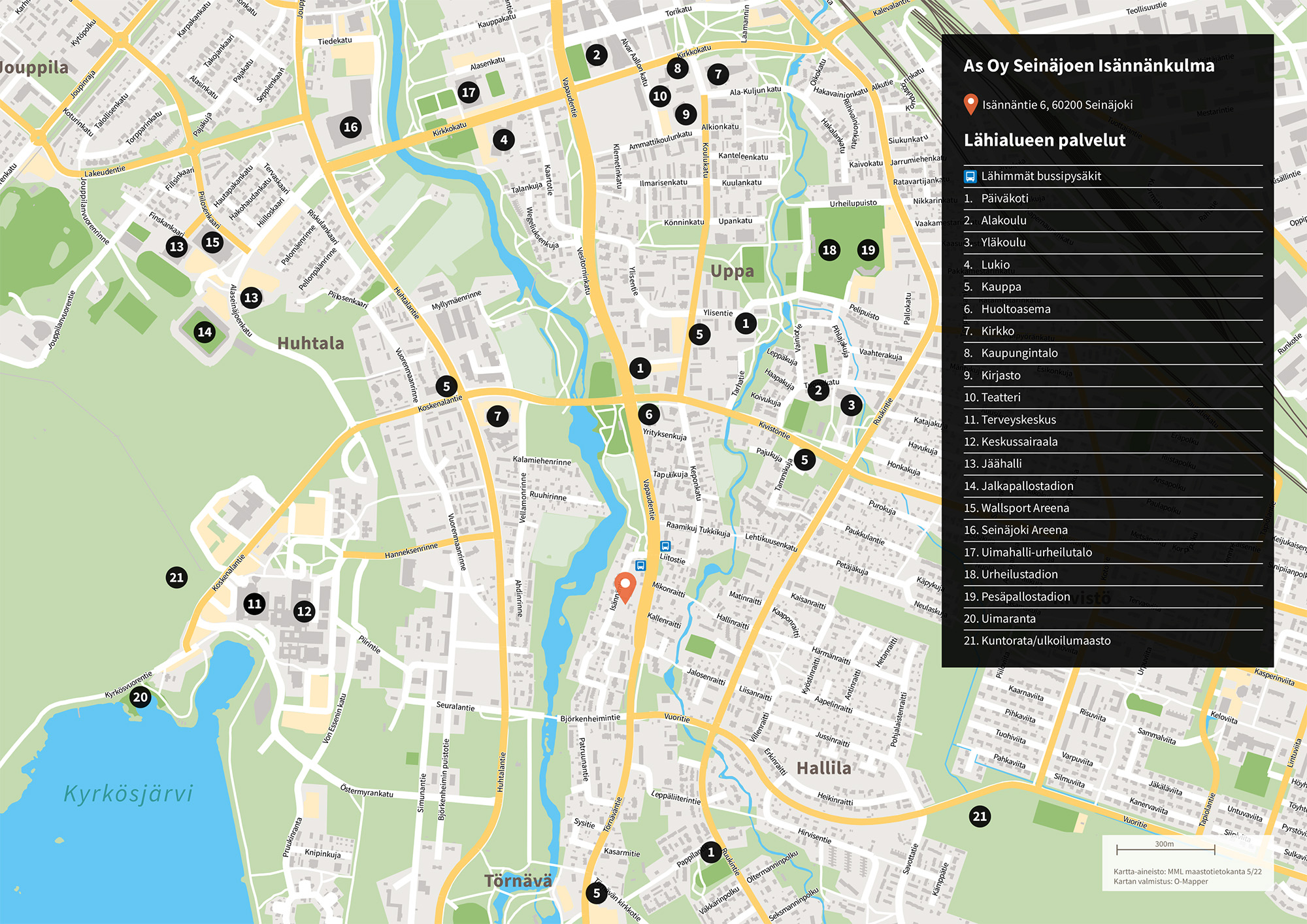Image resolution: width=1307 pixels, height=924 pixels.
Task: Click the 300m scale bar
Action: [x=1165, y=849]
